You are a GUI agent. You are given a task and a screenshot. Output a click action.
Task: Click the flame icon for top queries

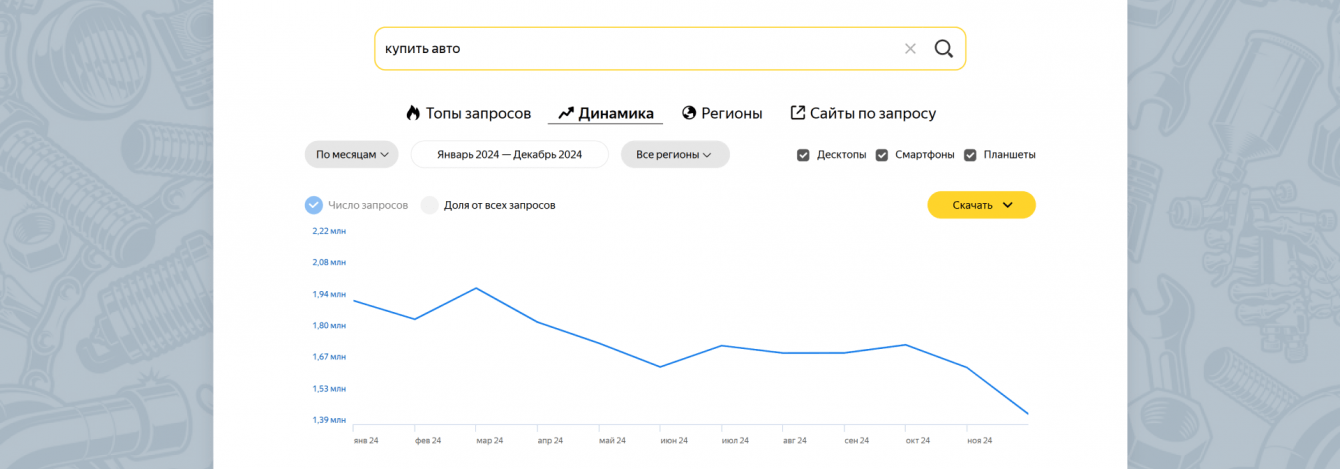click(413, 113)
